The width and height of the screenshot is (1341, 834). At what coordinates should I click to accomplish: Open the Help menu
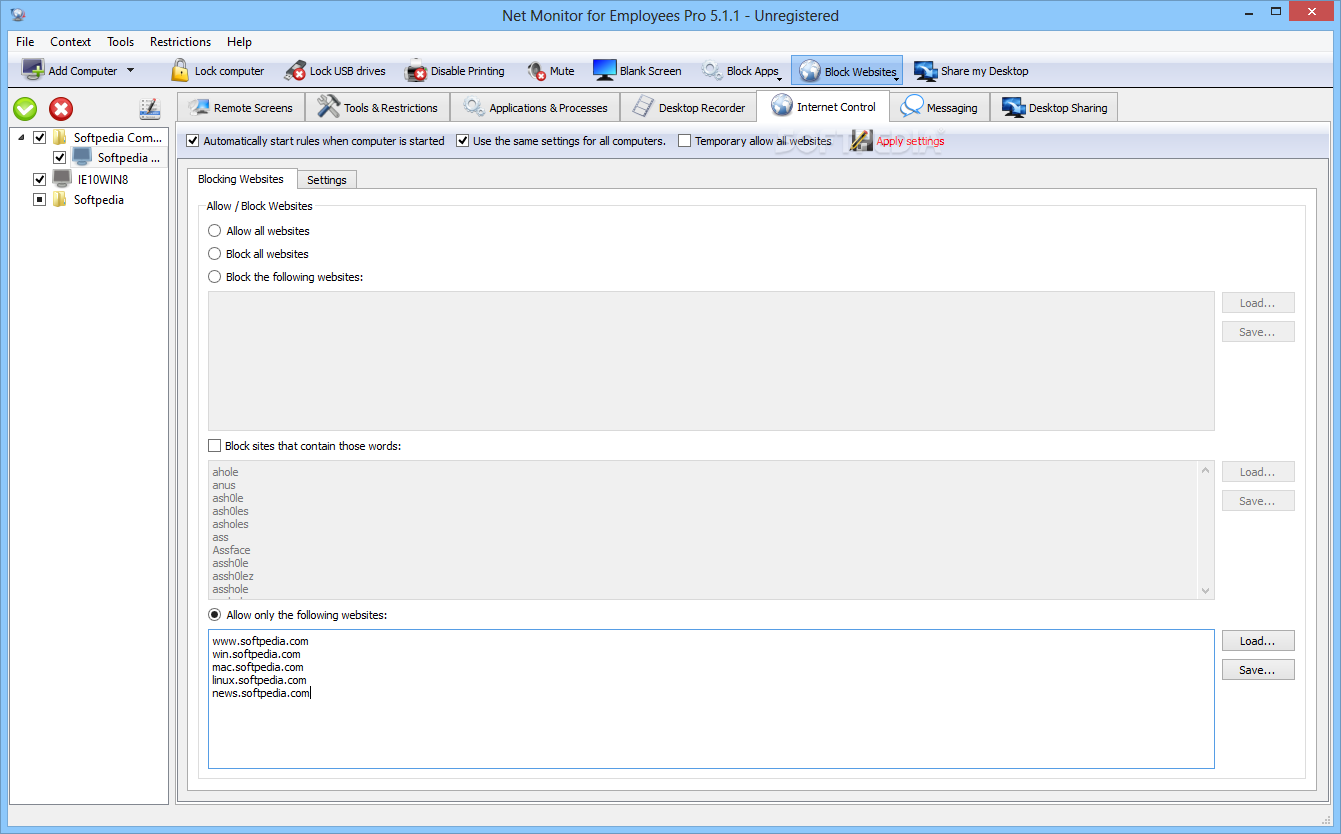(x=239, y=42)
